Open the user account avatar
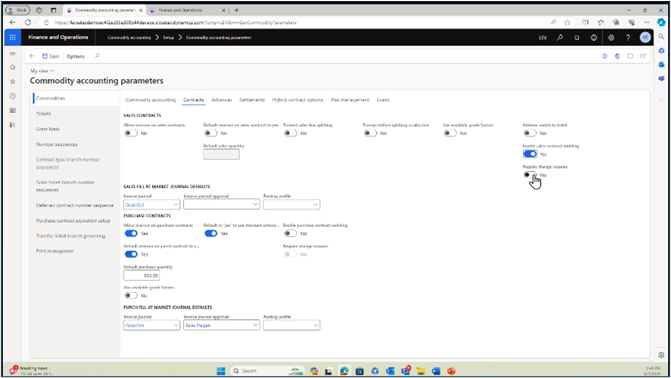 pos(645,38)
